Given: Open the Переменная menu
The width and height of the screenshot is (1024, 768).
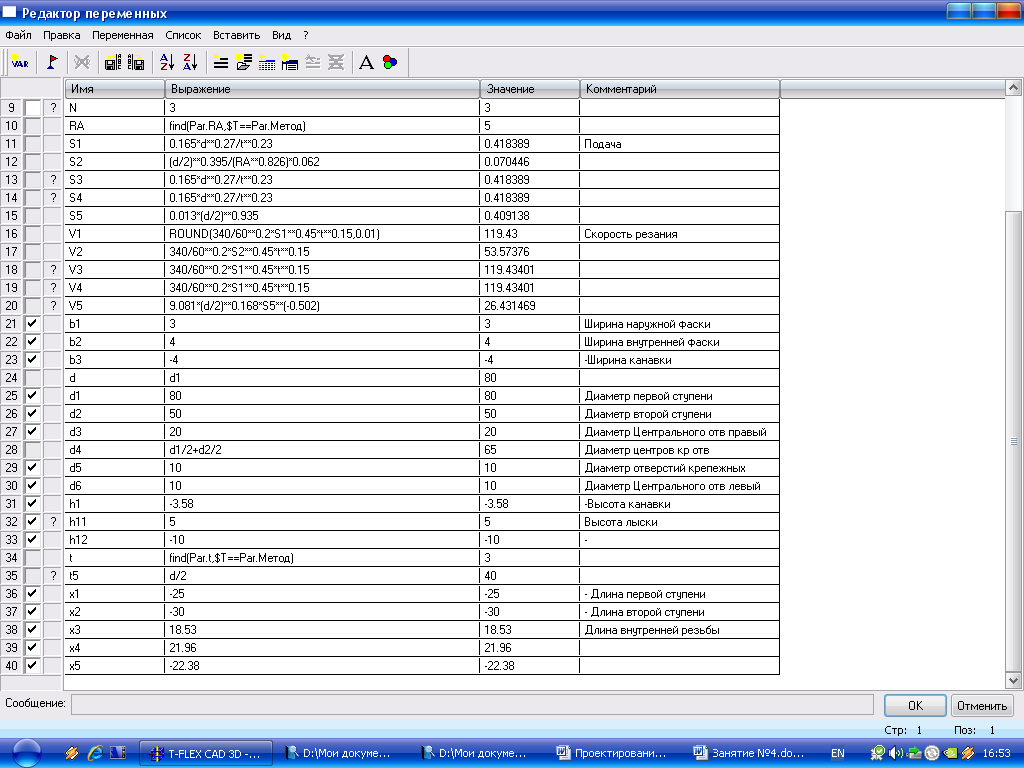Looking at the screenshot, I should click(x=123, y=35).
